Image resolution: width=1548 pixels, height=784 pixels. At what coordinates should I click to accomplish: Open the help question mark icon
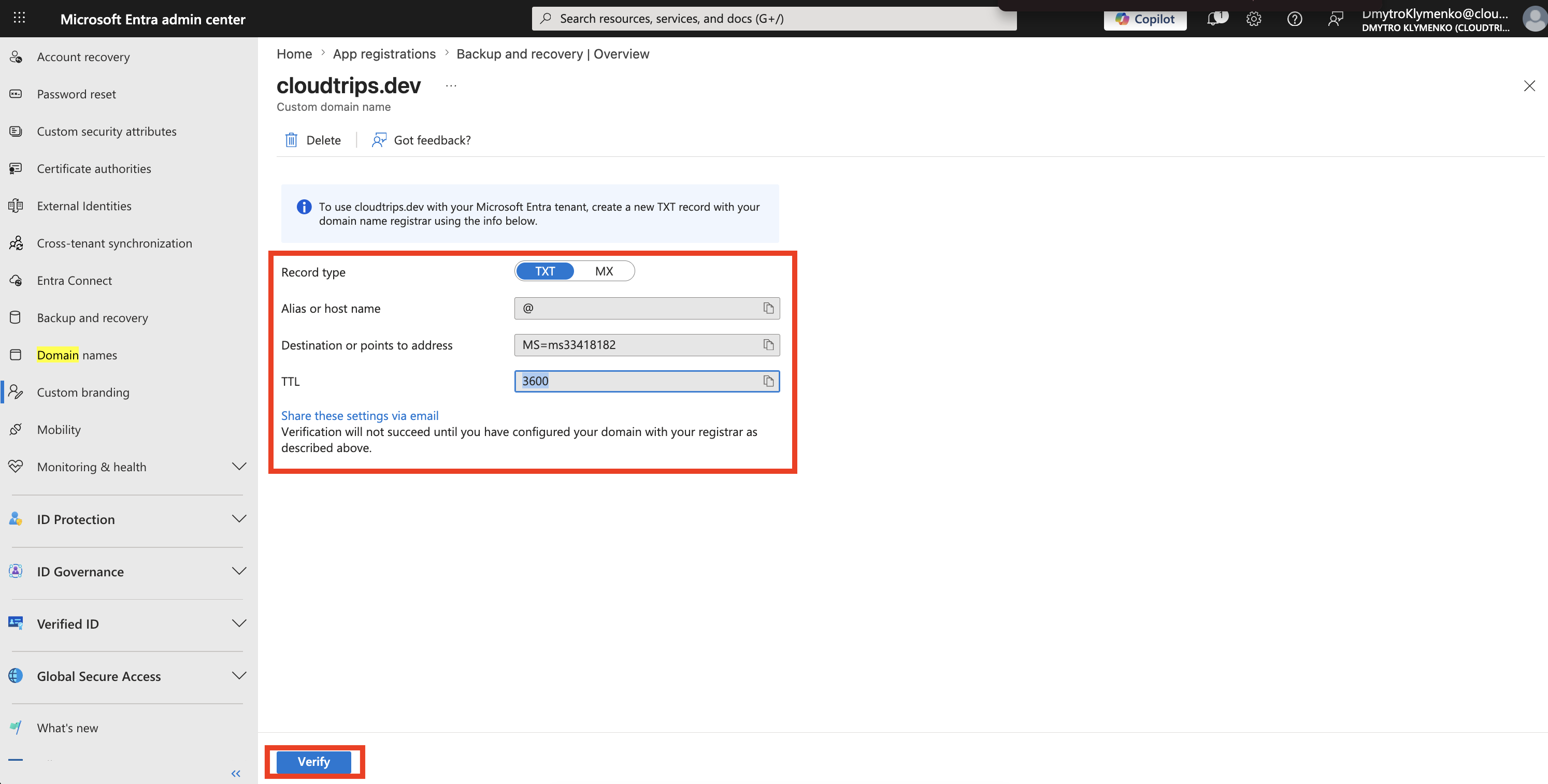(x=1295, y=19)
